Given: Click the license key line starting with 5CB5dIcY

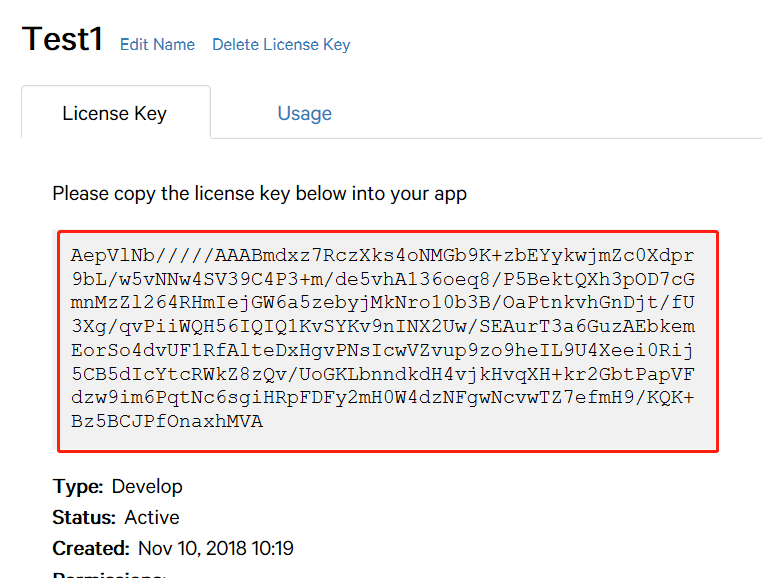Looking at the screenshot, I should (x=382, y=374).
